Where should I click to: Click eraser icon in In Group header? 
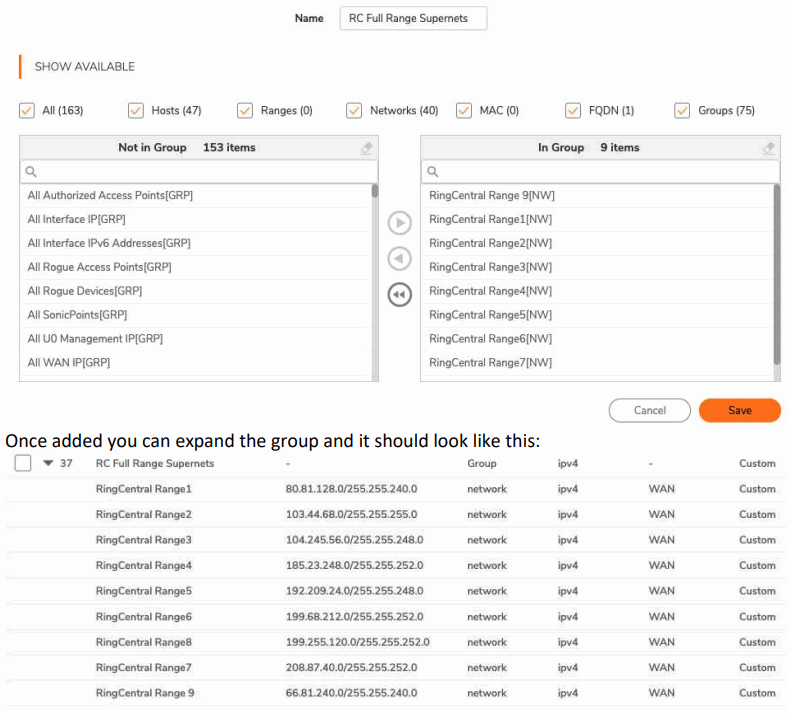click(x=768, y=148)
